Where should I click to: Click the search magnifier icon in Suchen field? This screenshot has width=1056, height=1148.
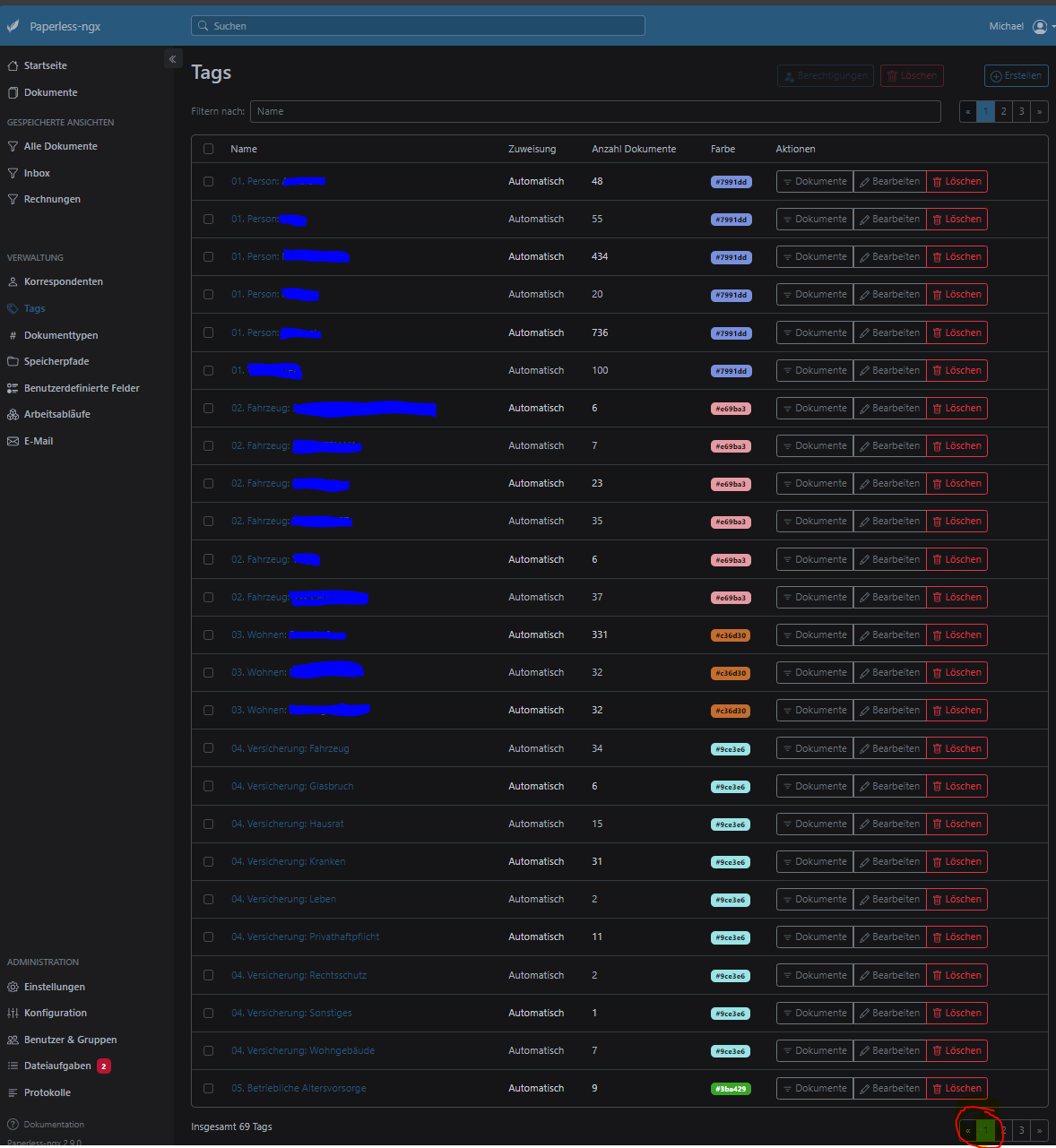(x=203, y=26)
